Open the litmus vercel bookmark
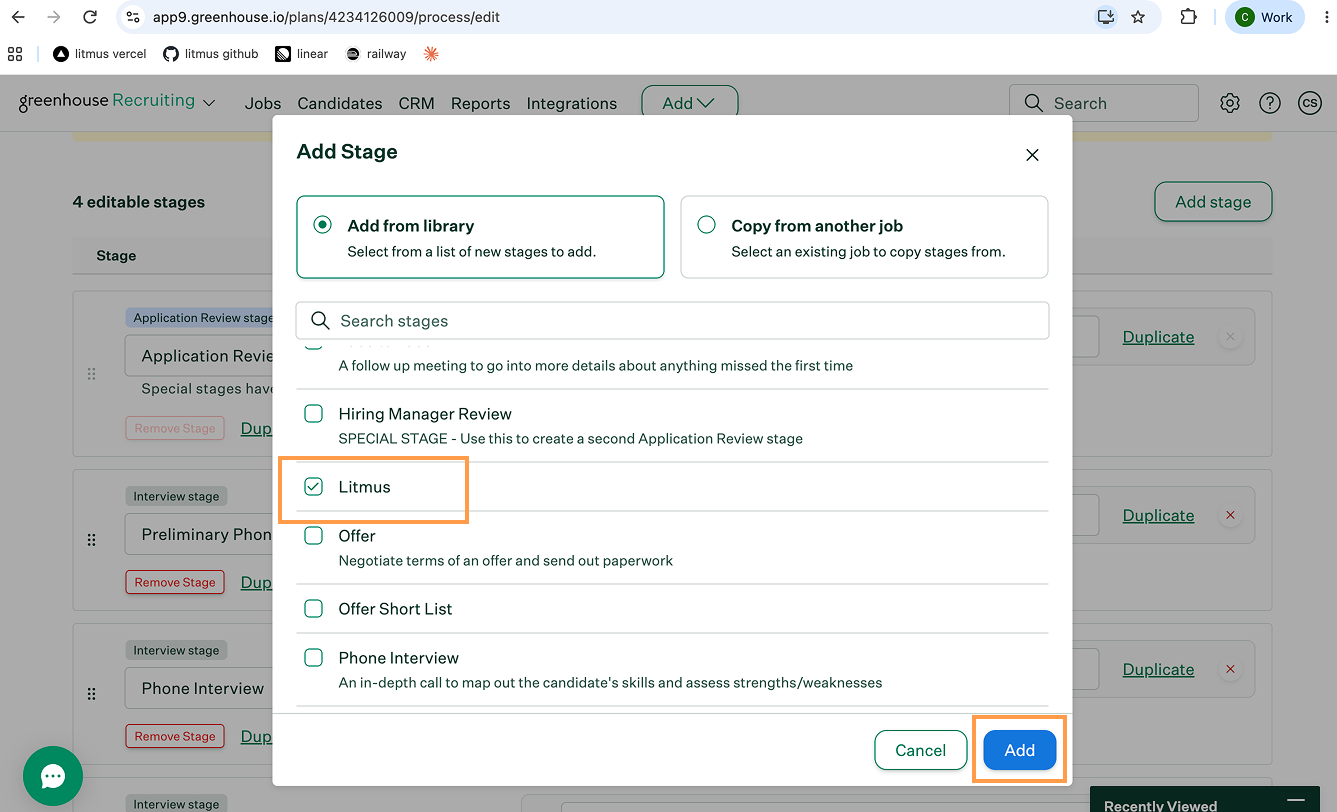Image resolution: width=1337 pixels, height=812 pixels. coord(100,54)
